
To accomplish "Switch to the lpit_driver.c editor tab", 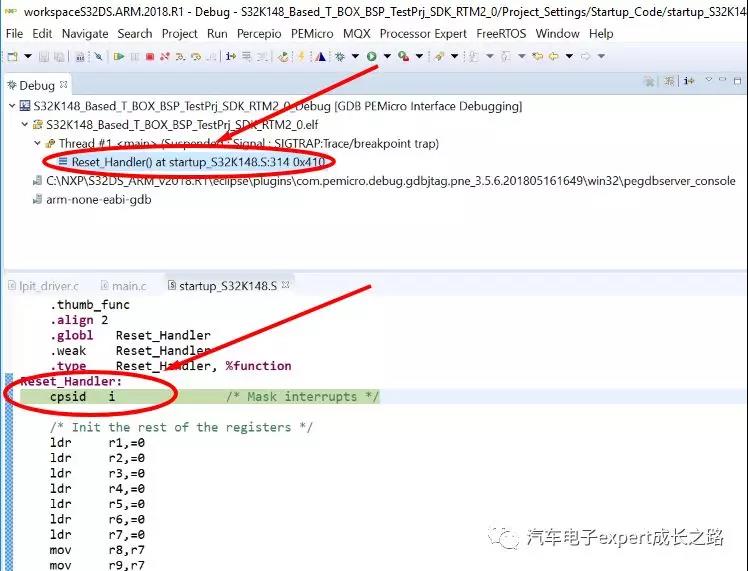I will coord(48,286).
